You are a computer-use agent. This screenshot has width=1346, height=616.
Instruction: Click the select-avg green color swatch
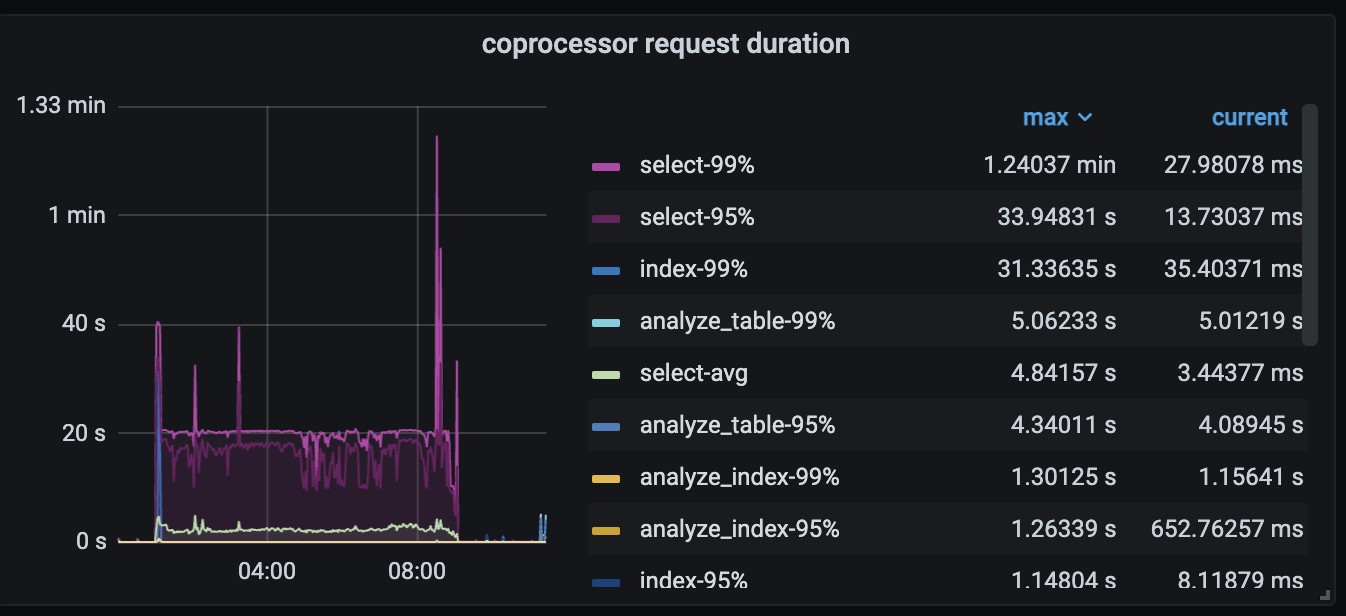point(606,374)
